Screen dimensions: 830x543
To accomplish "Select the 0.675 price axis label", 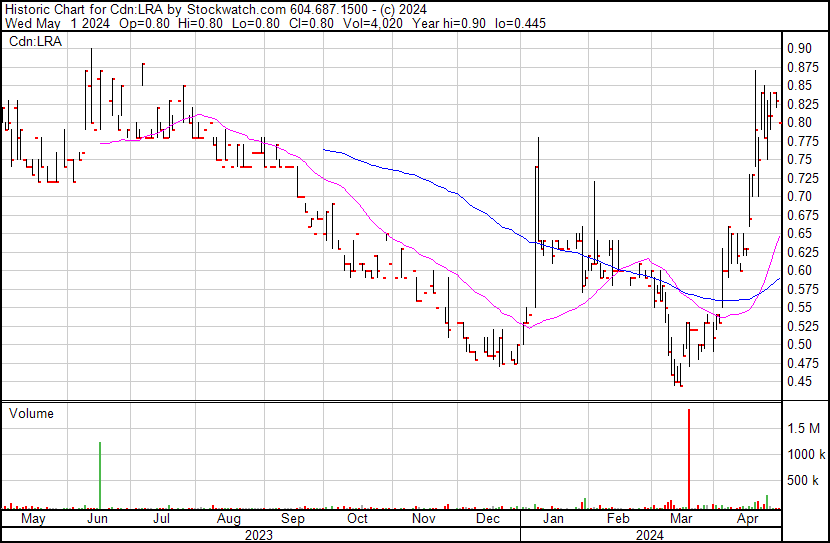I will [x=803, y=215].
